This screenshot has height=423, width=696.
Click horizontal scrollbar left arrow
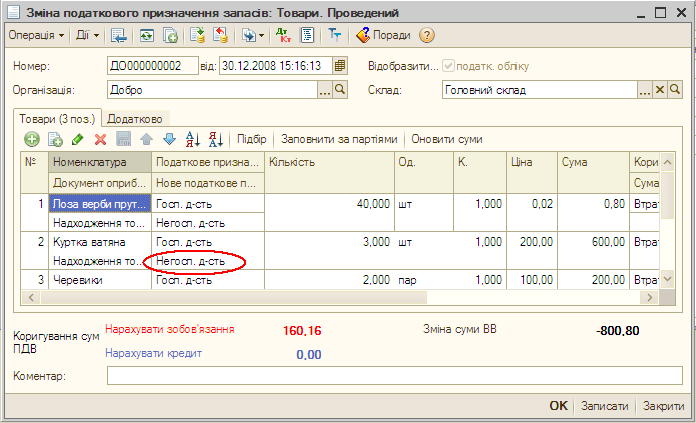(31, 297)
